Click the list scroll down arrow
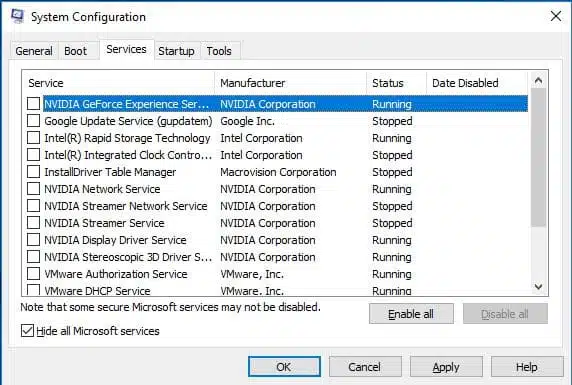 (x=538, y=287)
